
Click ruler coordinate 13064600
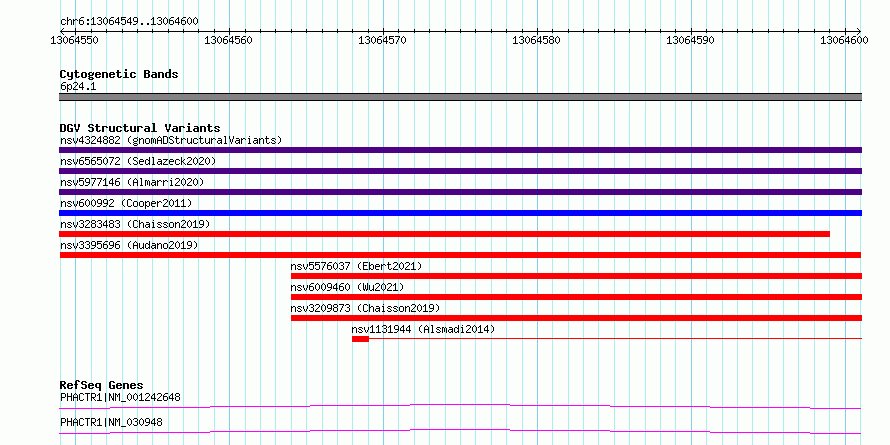pyautogui.click(x=844, y=40)
